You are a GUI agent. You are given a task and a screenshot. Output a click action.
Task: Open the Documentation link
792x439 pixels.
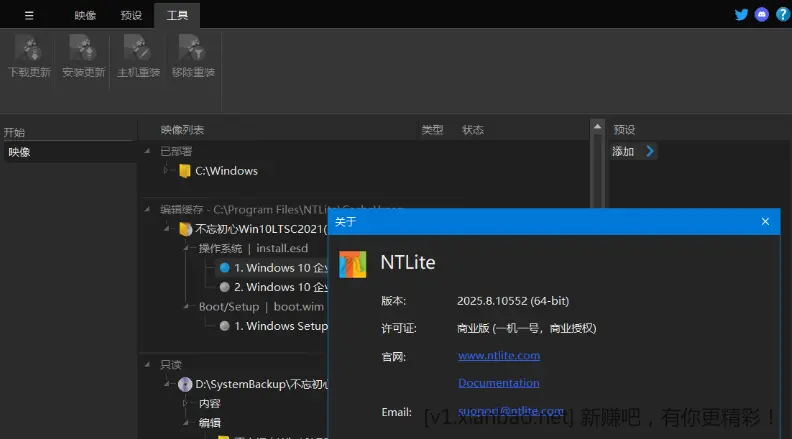[x=498, y=383]
